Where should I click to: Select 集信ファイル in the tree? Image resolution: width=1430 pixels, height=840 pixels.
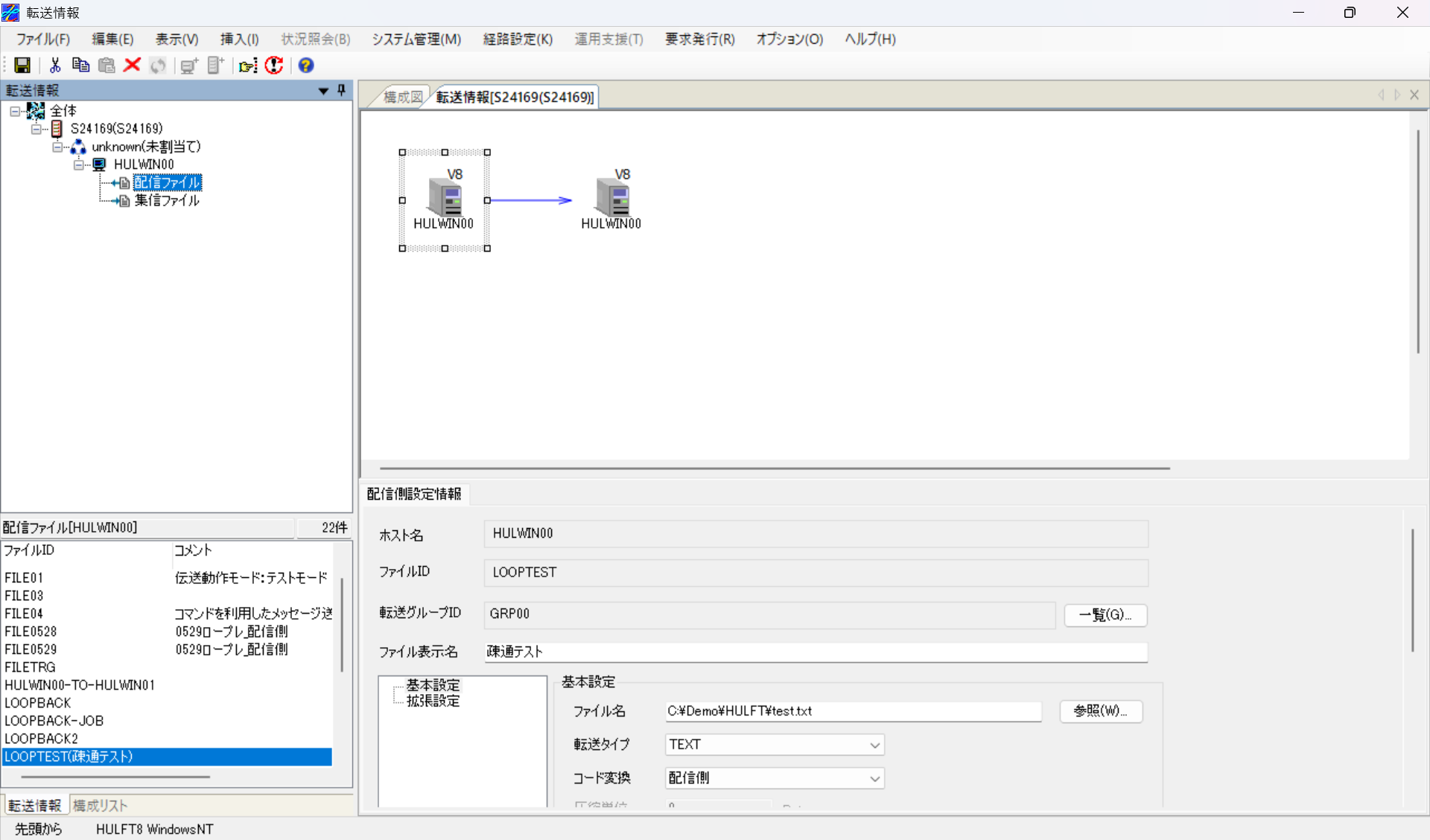[167, 200]
